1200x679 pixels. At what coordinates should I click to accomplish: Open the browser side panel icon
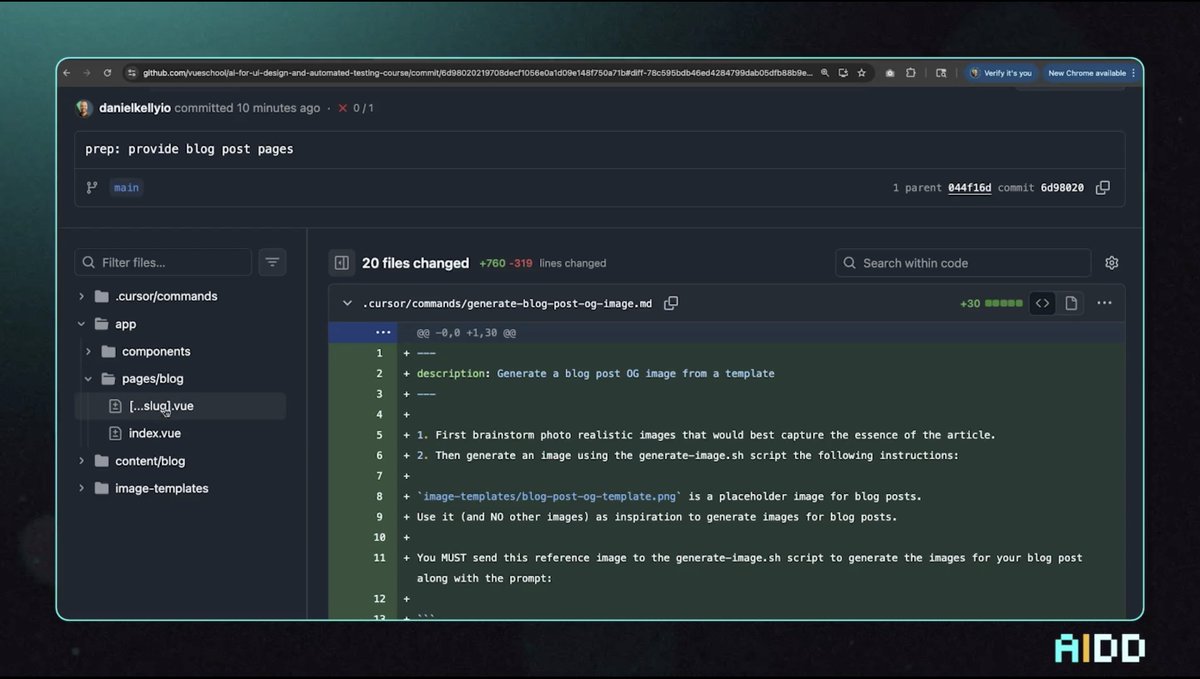(941, 73)
